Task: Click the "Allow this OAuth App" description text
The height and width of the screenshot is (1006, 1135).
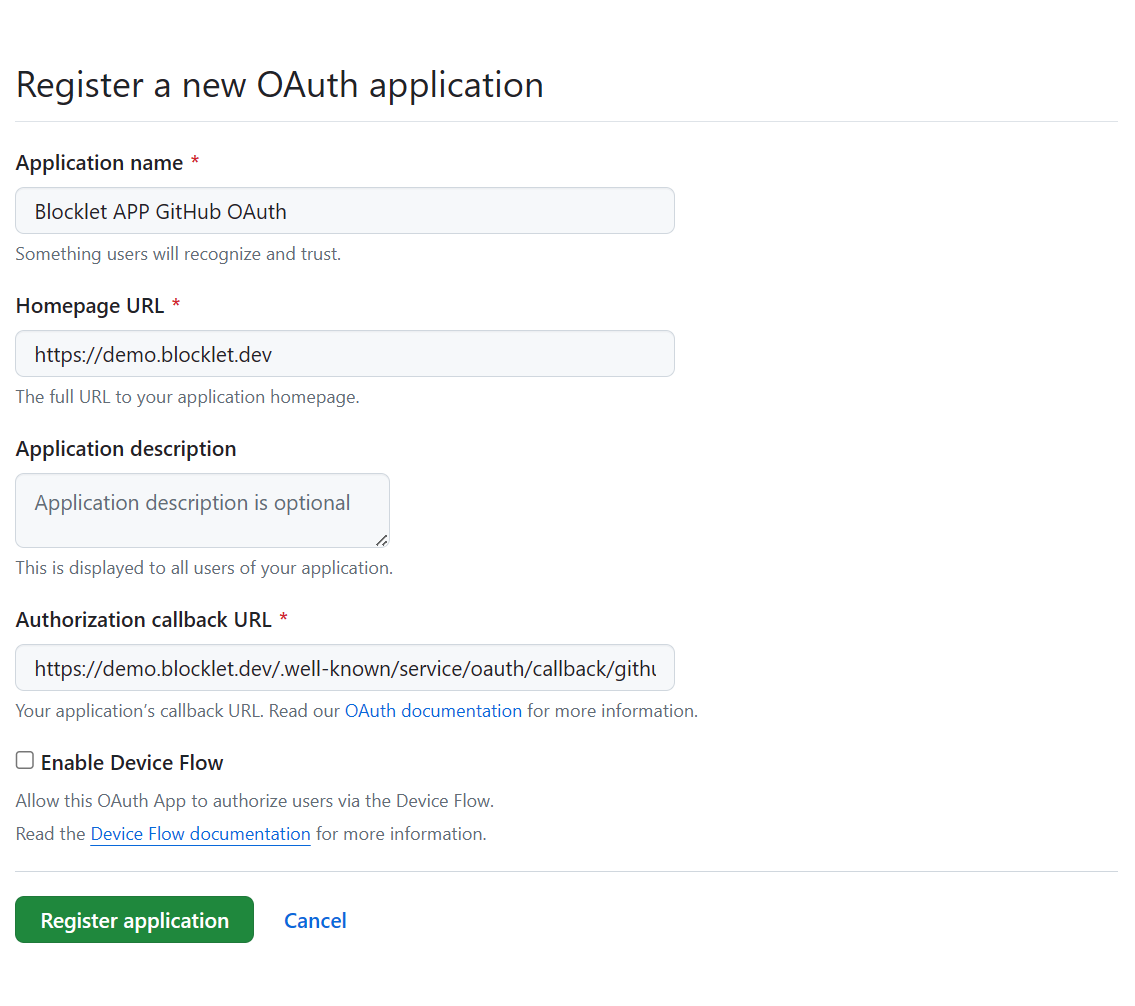Action: click(255, 801)
